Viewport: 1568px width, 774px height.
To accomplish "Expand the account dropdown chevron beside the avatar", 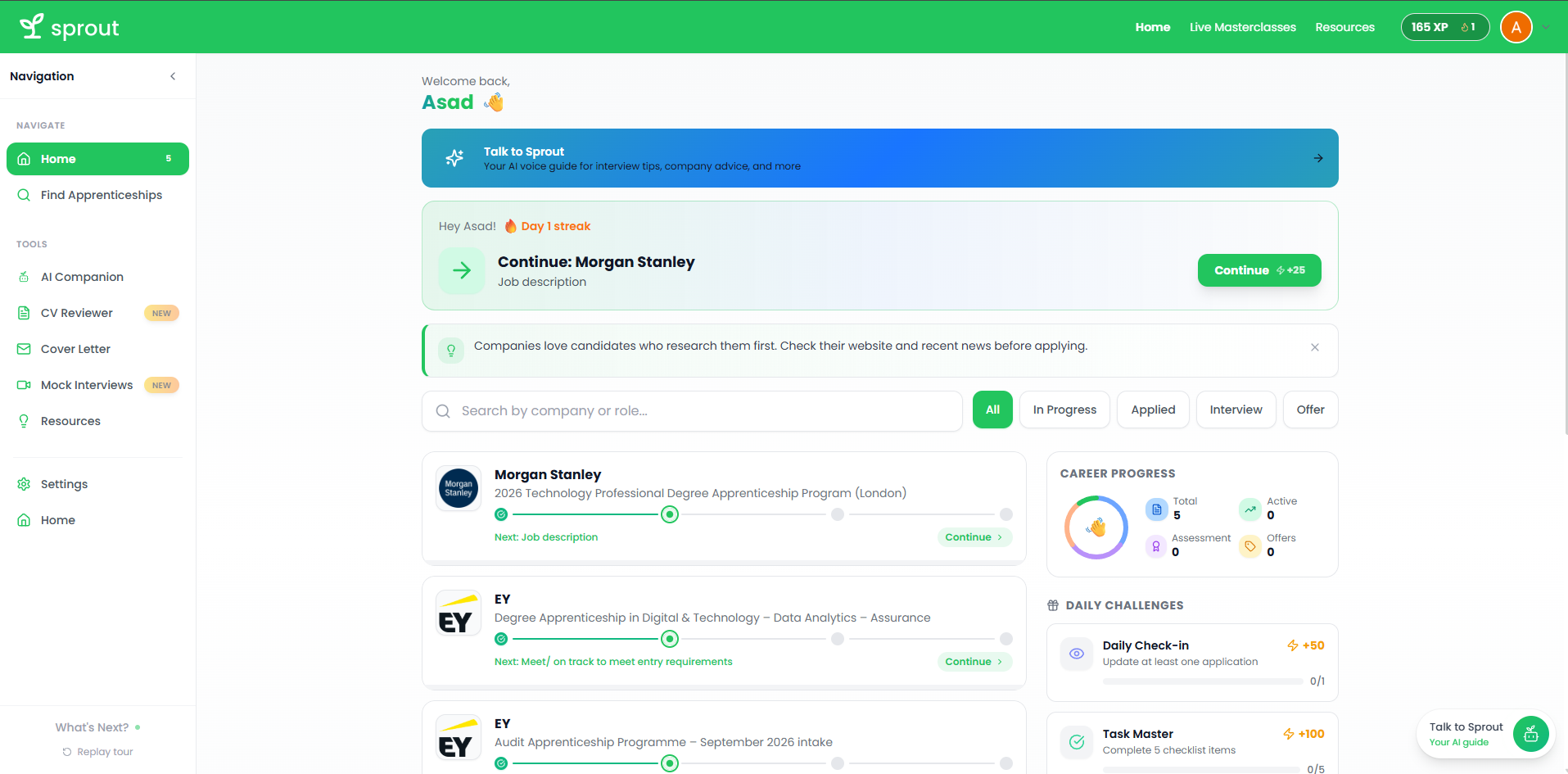I will pos(1546,27).
